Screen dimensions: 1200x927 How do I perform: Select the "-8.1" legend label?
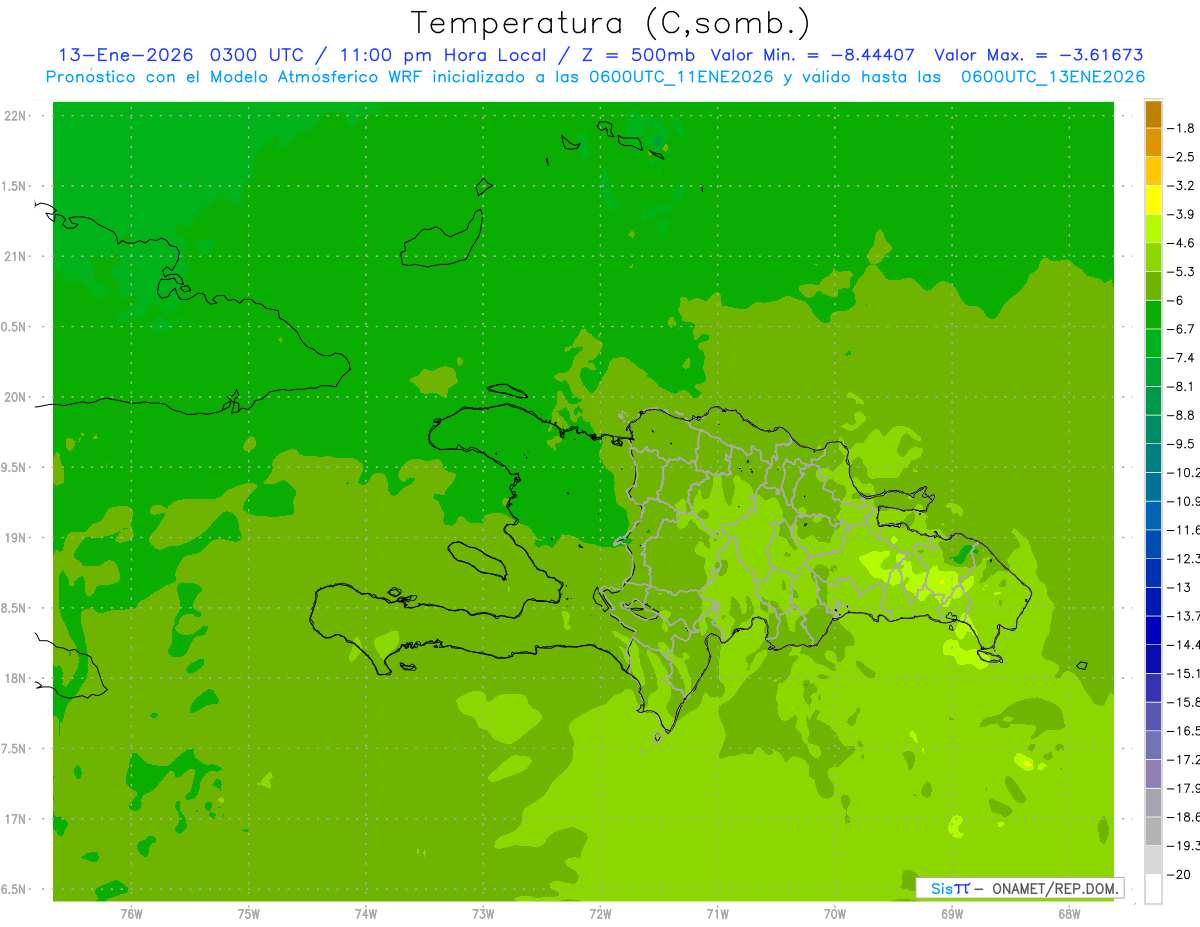1183,386
